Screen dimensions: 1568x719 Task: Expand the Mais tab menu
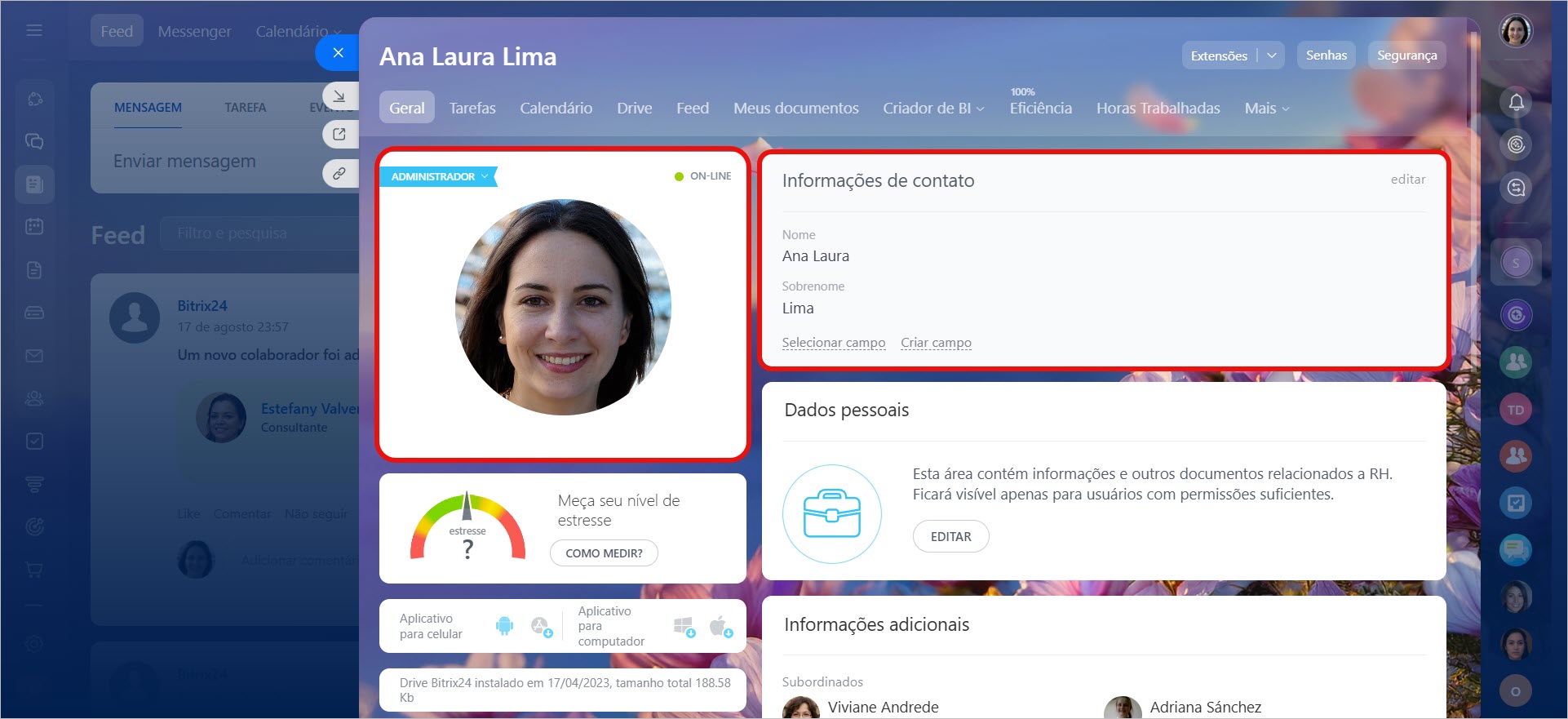pyautogui.click(x=1266, y=109)
